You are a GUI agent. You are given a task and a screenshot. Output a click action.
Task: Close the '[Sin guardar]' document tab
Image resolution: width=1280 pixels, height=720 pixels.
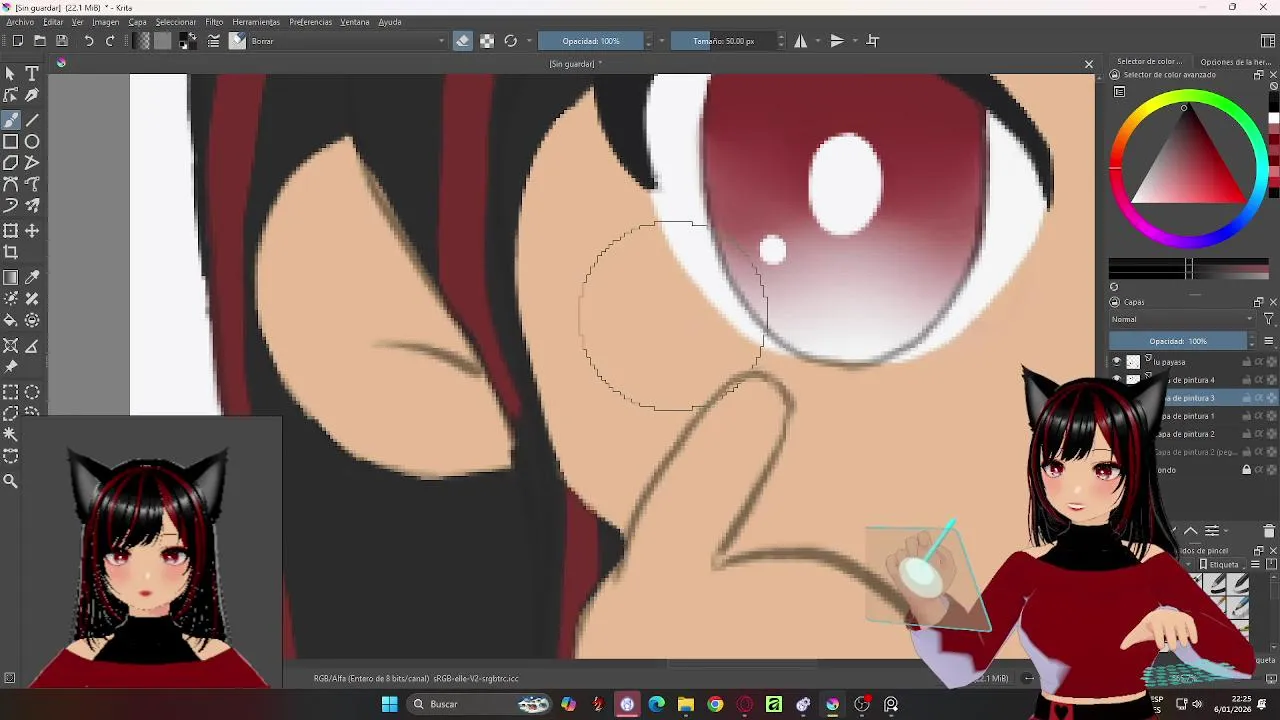(x=1089, y=64)
